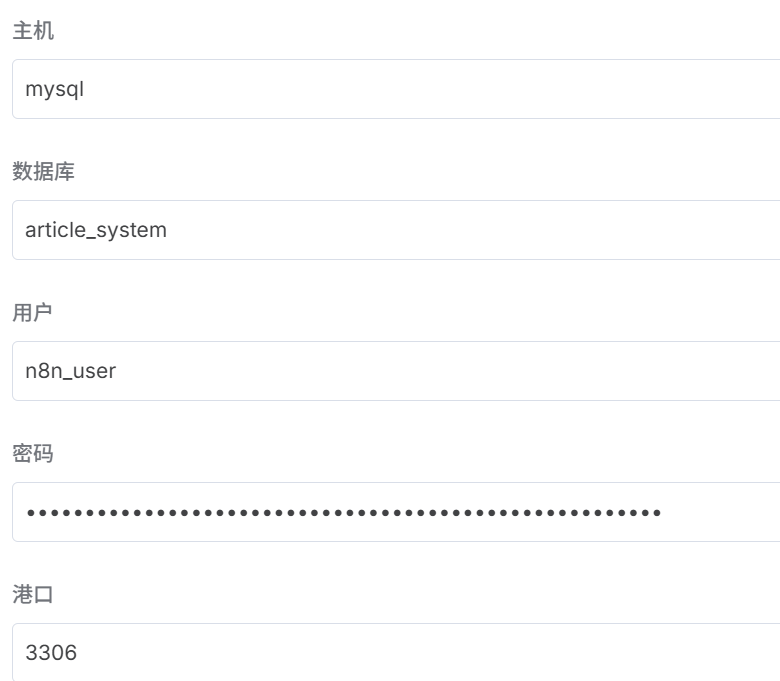Click the mysql text in host field

click(55, 89)
